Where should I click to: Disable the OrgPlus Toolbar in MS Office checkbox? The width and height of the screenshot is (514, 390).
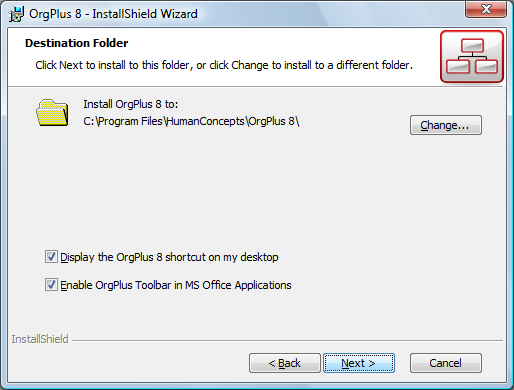(x=51, y=285)
